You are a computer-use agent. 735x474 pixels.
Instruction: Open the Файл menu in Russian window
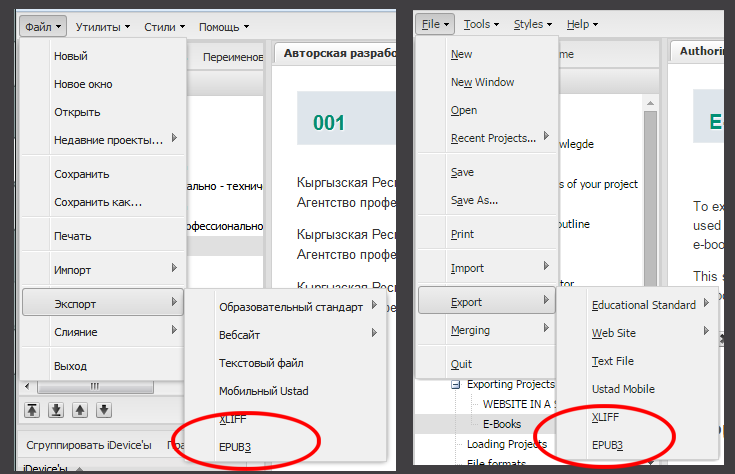pos(43,27)
